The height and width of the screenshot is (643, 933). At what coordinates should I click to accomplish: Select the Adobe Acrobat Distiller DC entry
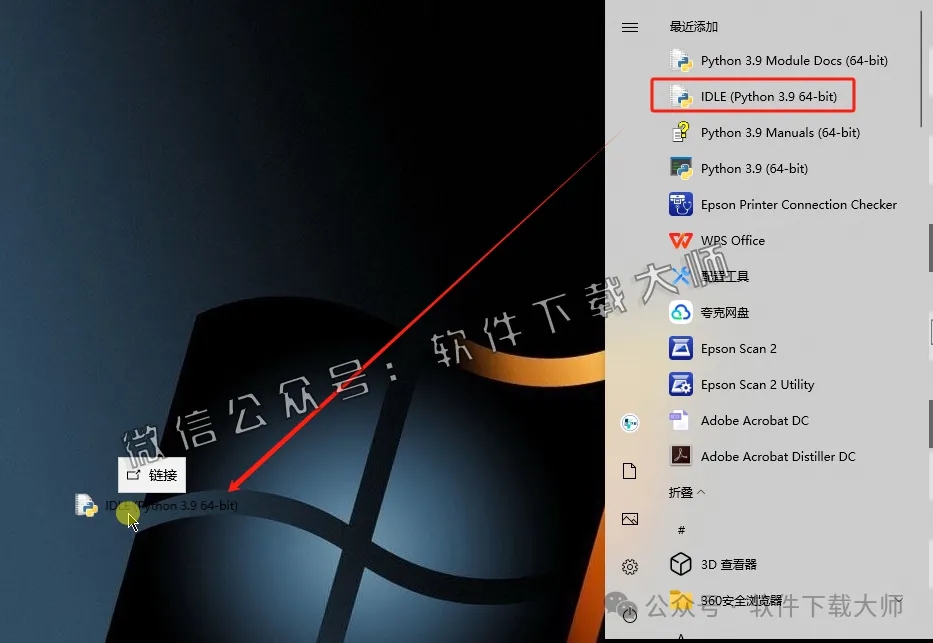tap(777, 456)
